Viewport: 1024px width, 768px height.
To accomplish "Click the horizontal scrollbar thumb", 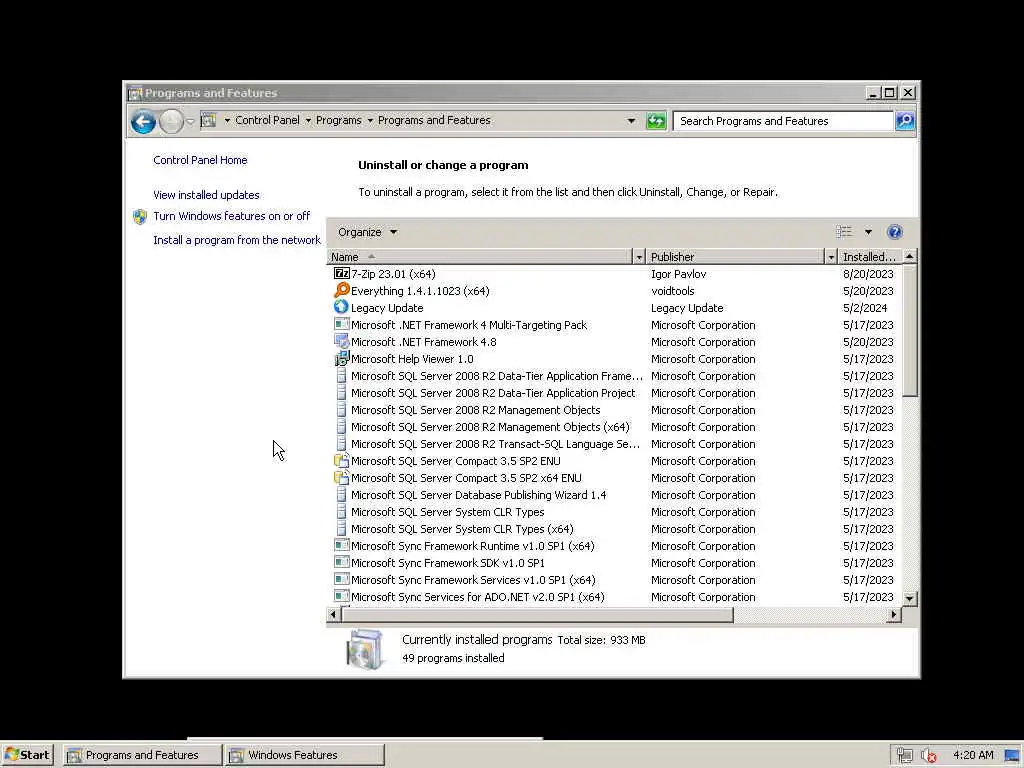I will pos(537,615).
